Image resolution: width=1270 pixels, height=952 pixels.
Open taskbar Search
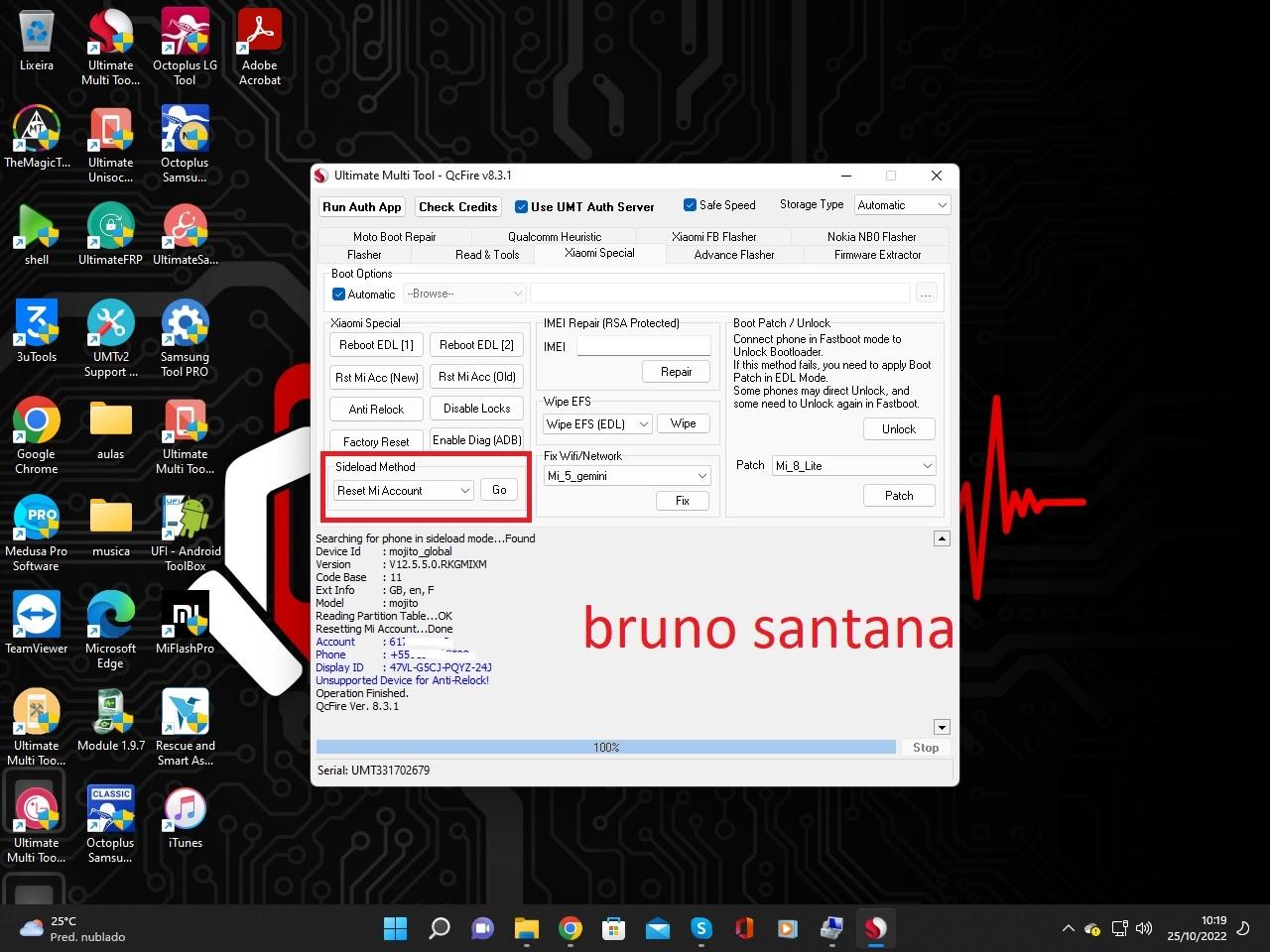(x=439, y=928)
